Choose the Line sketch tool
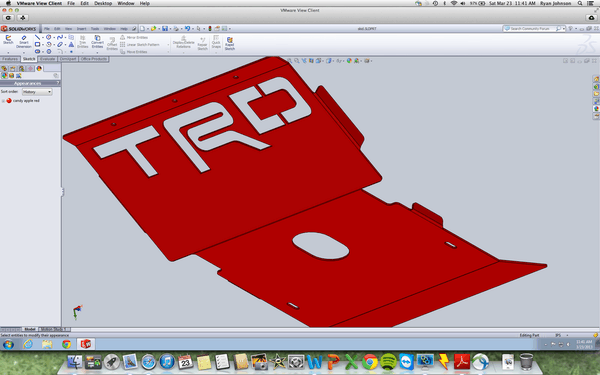The height and width of the screenshot is (375, 600). click(x=37, y=38)
